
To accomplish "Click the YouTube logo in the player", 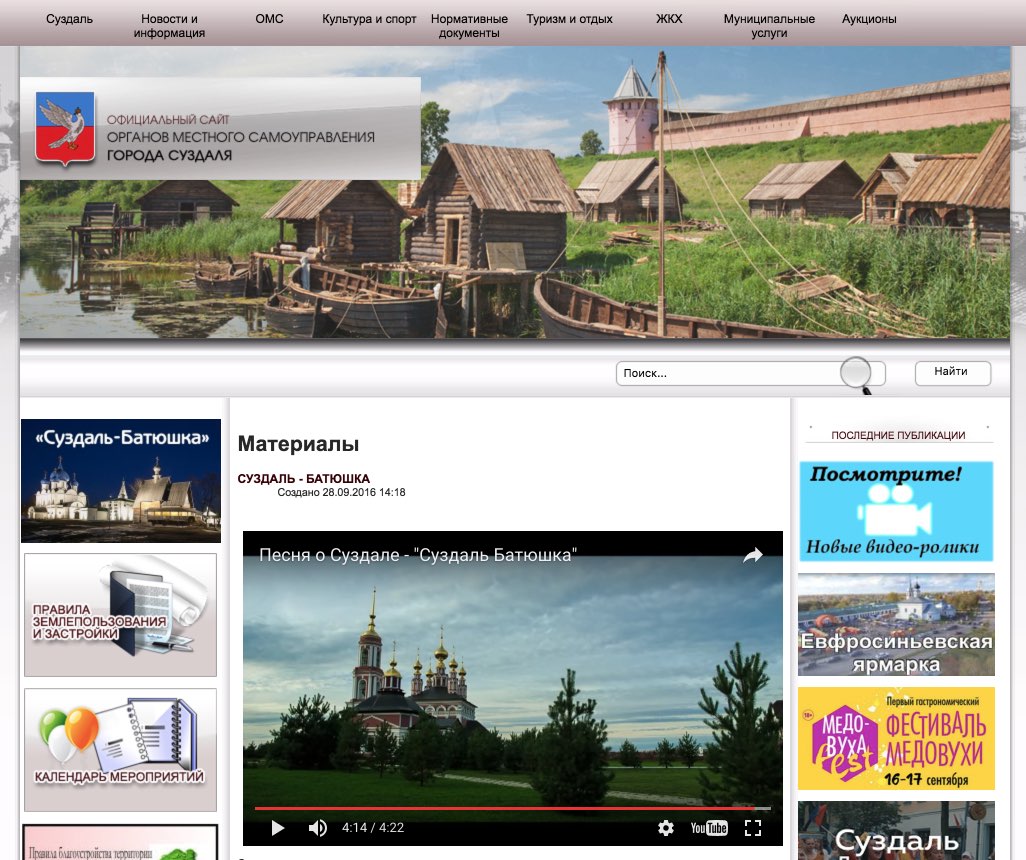I will pyautogui.click(x=709, y=828).
